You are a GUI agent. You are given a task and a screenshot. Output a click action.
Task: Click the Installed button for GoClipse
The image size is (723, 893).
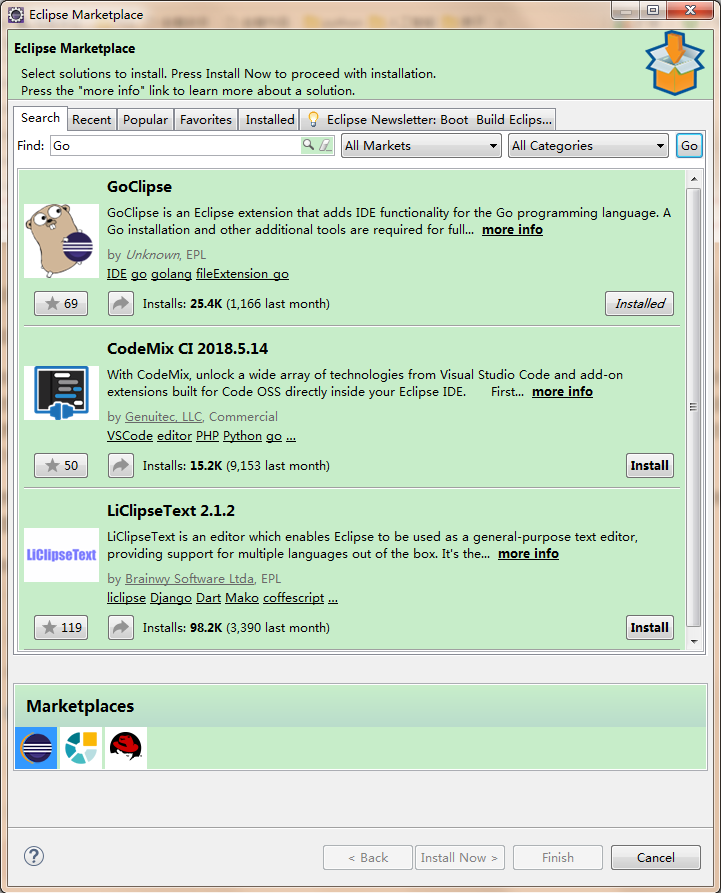(639, 304)
